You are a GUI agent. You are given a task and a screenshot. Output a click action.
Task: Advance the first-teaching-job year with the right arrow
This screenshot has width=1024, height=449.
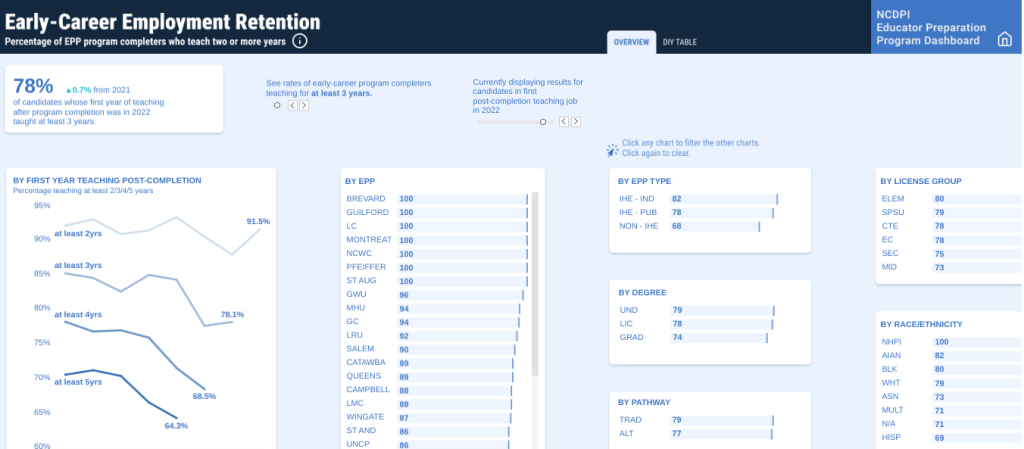(x=576, y=122)
